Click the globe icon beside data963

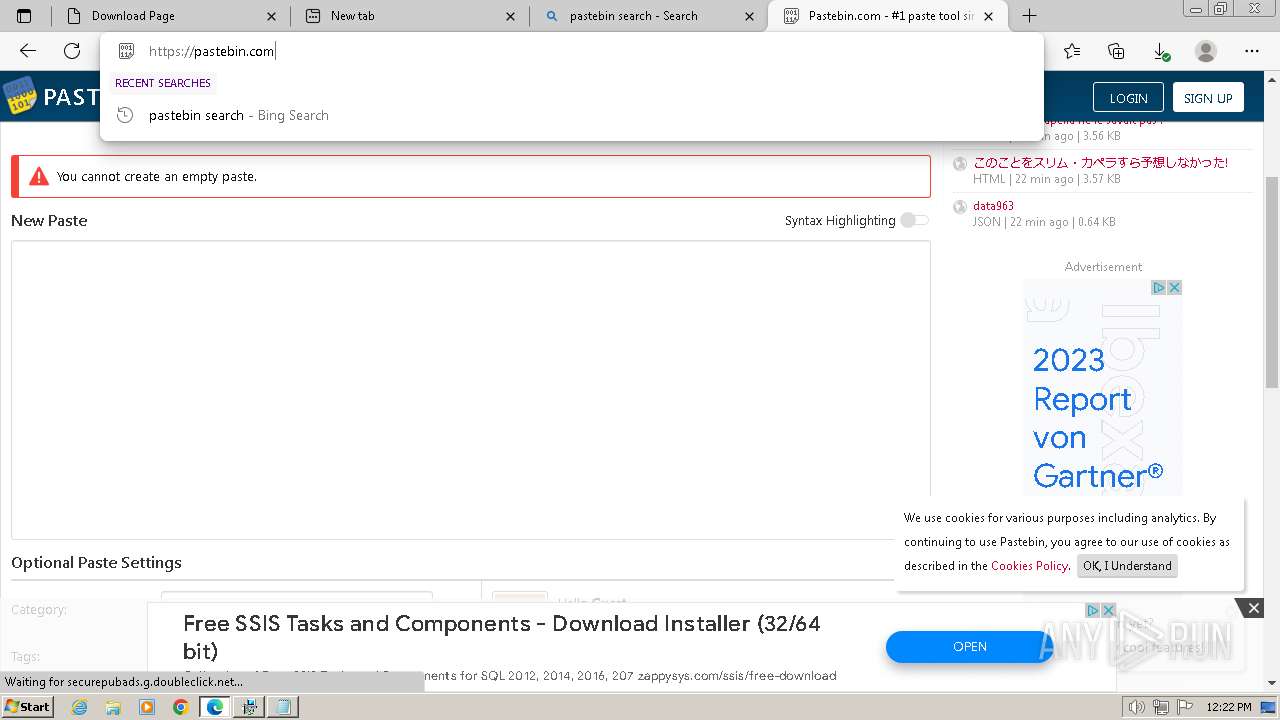[960, 207]
